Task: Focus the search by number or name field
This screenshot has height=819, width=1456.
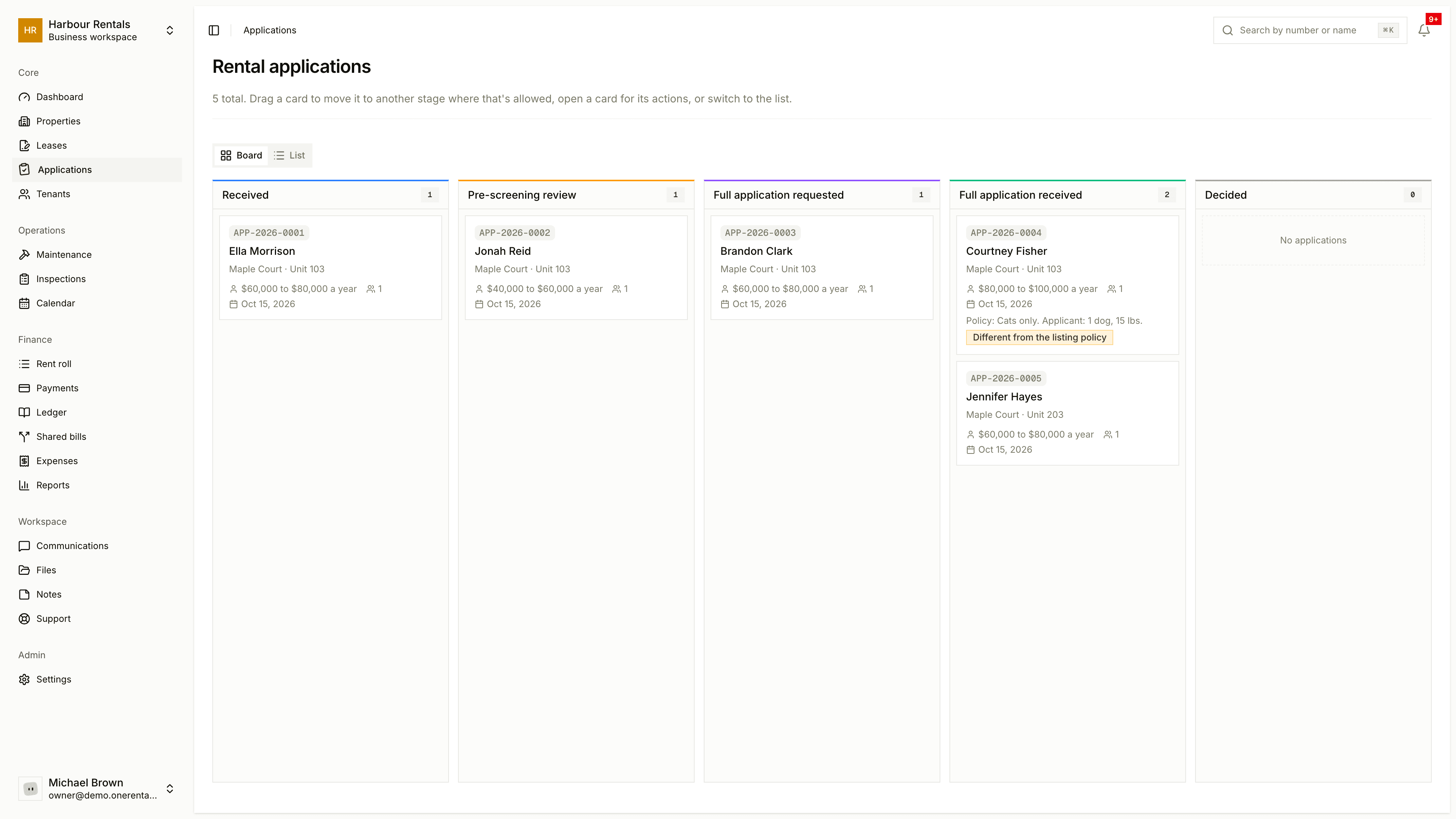Action: point(1310,30)
